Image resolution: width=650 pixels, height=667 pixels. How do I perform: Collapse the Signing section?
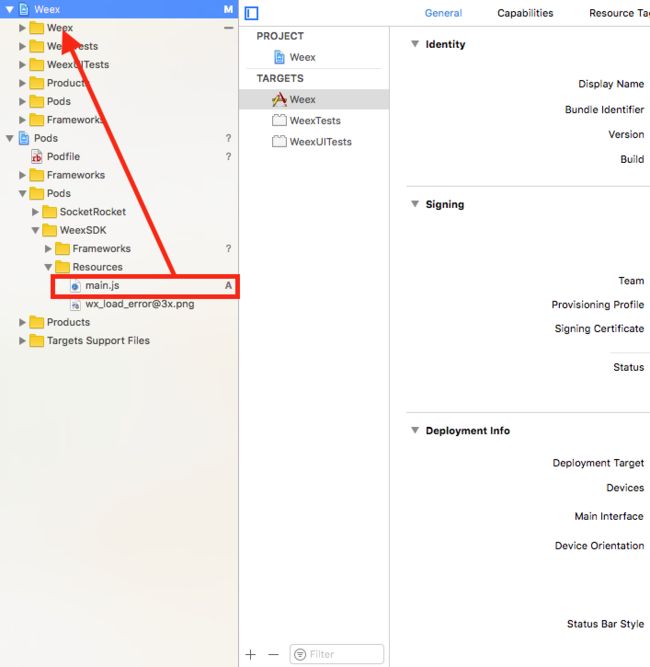pos(415,204)
